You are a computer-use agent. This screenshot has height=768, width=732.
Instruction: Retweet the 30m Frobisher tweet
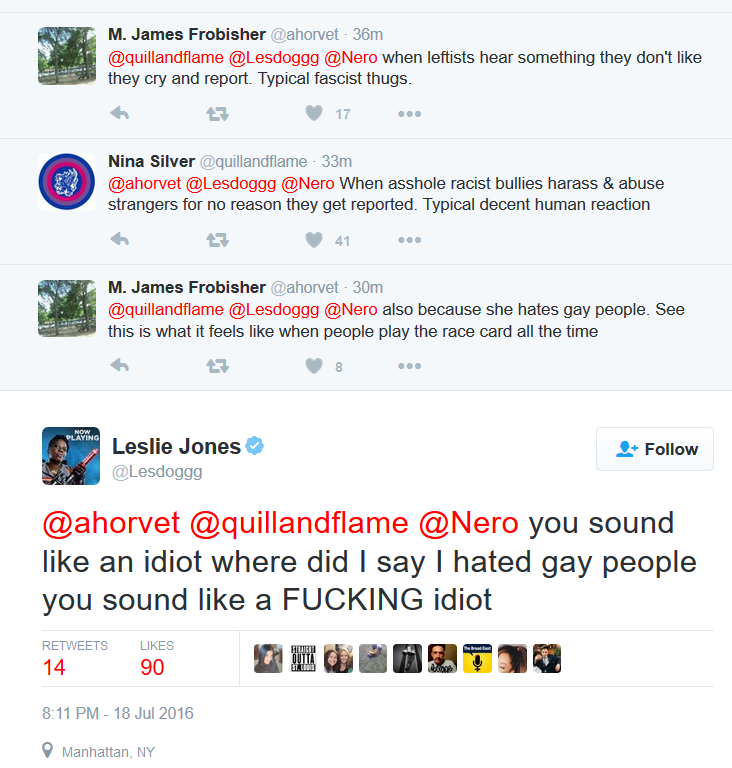(217, 366)
